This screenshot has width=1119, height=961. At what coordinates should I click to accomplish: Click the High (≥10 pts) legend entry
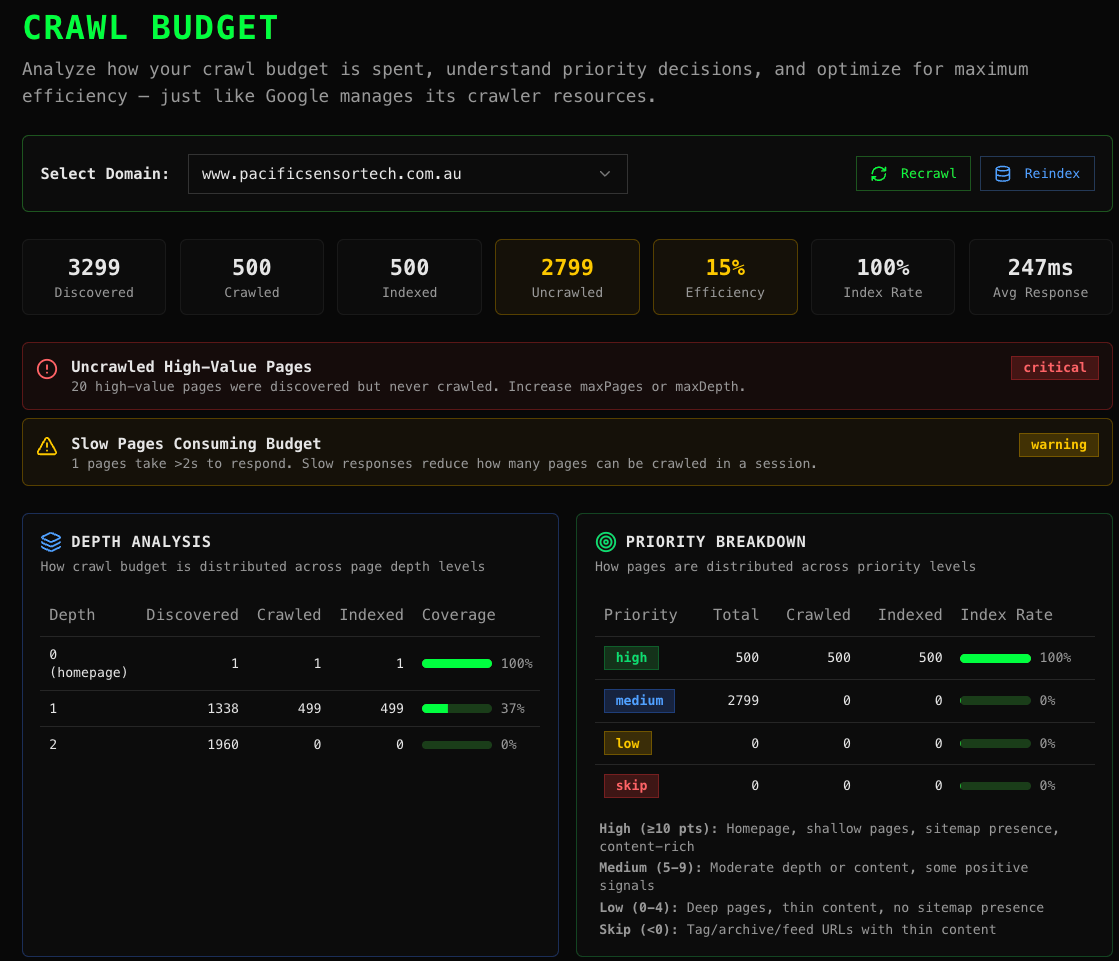pyautogui.click(x=829, y=838)
